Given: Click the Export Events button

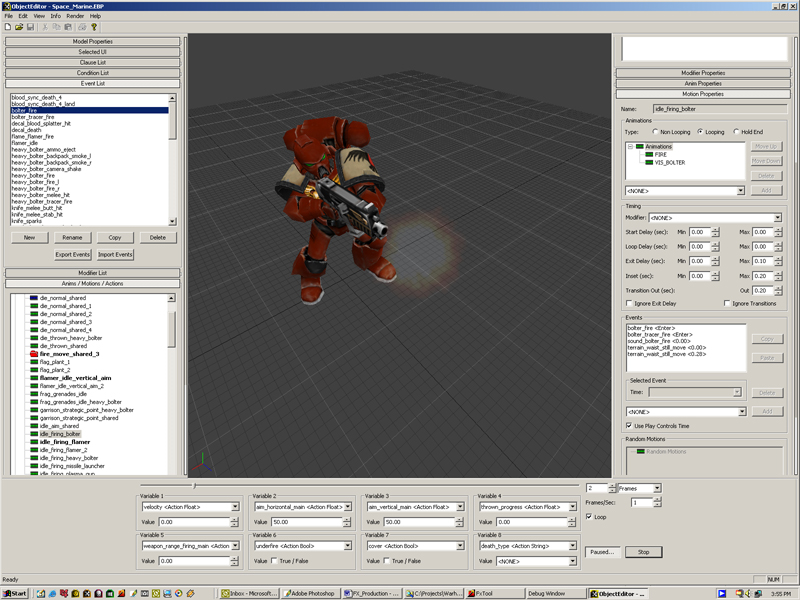Looking at the screenshot, I should (x=72, y=255).
